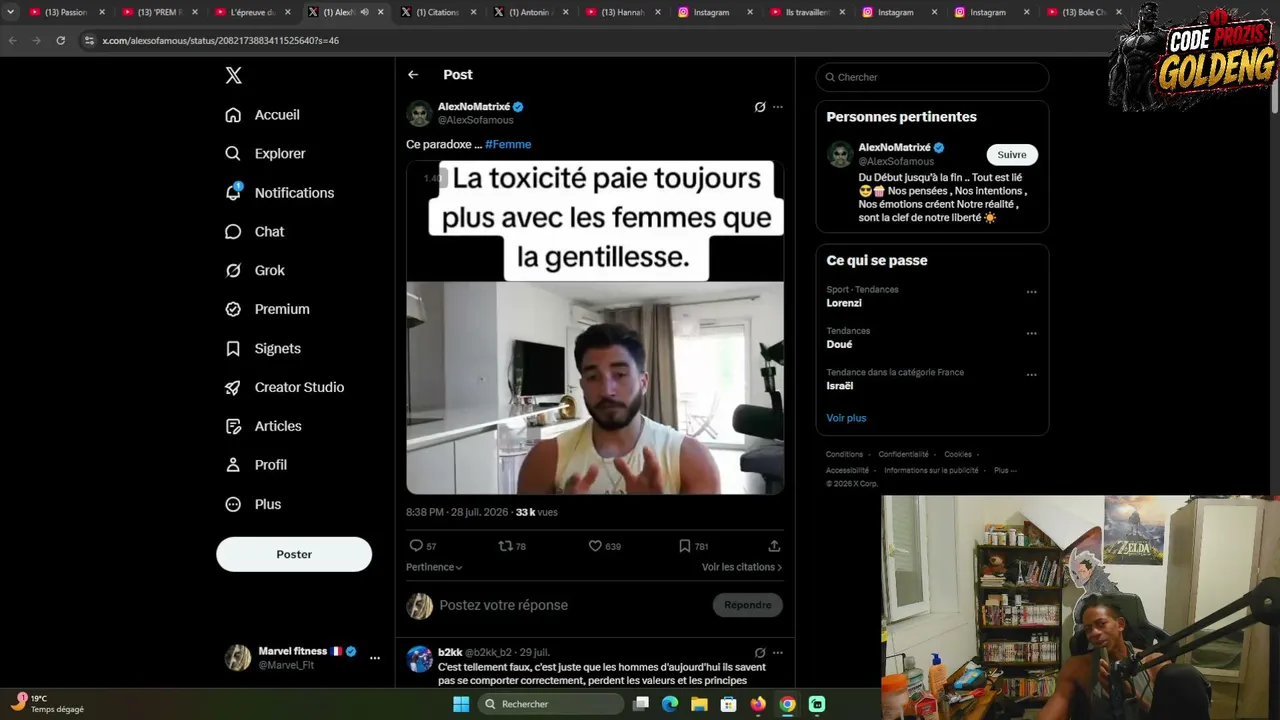The image size is (1280, 720).
Task: Open Voir les citations link
Action: (x=742, y=567)
